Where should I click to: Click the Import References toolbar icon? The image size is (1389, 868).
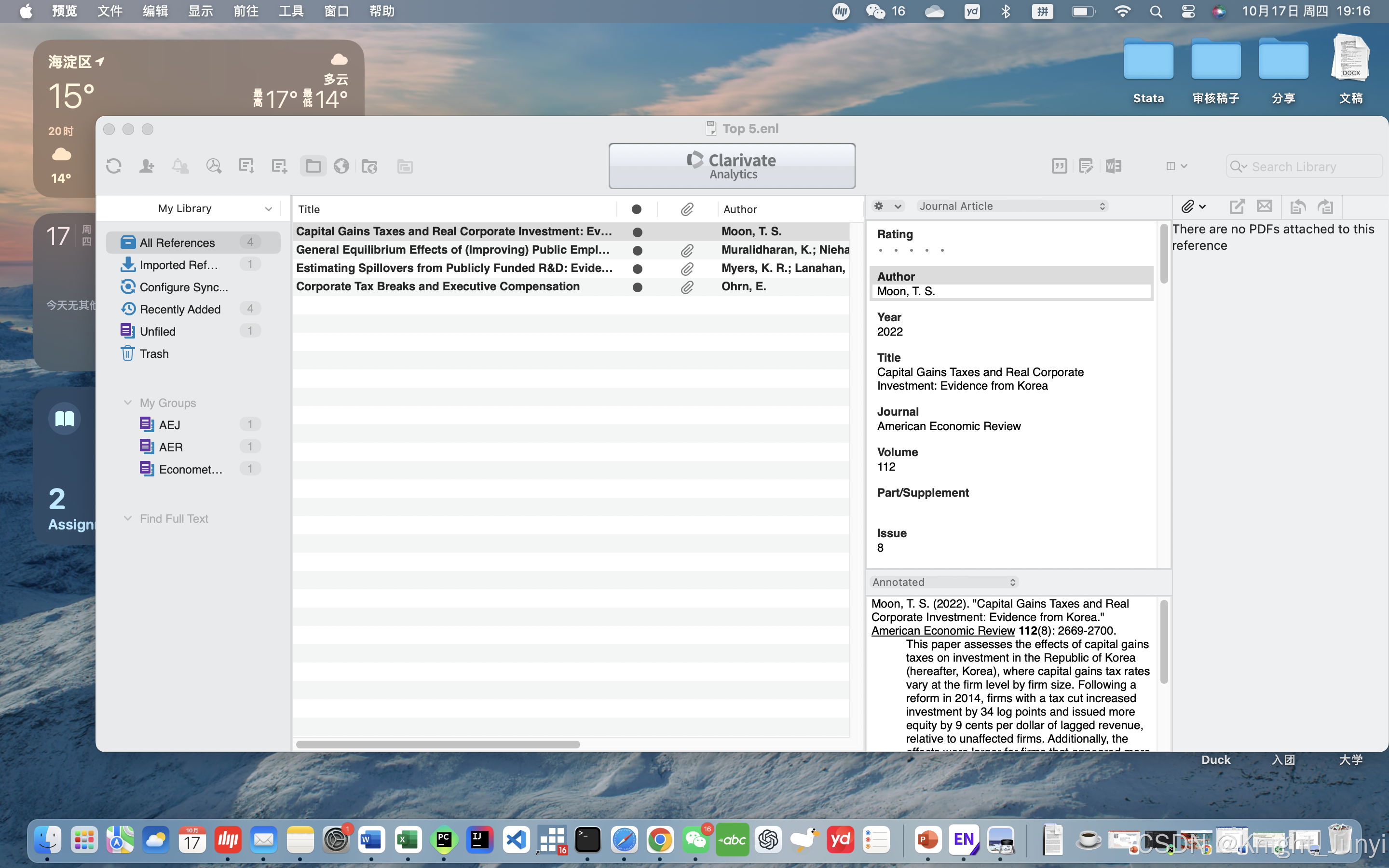click(246, 166)
